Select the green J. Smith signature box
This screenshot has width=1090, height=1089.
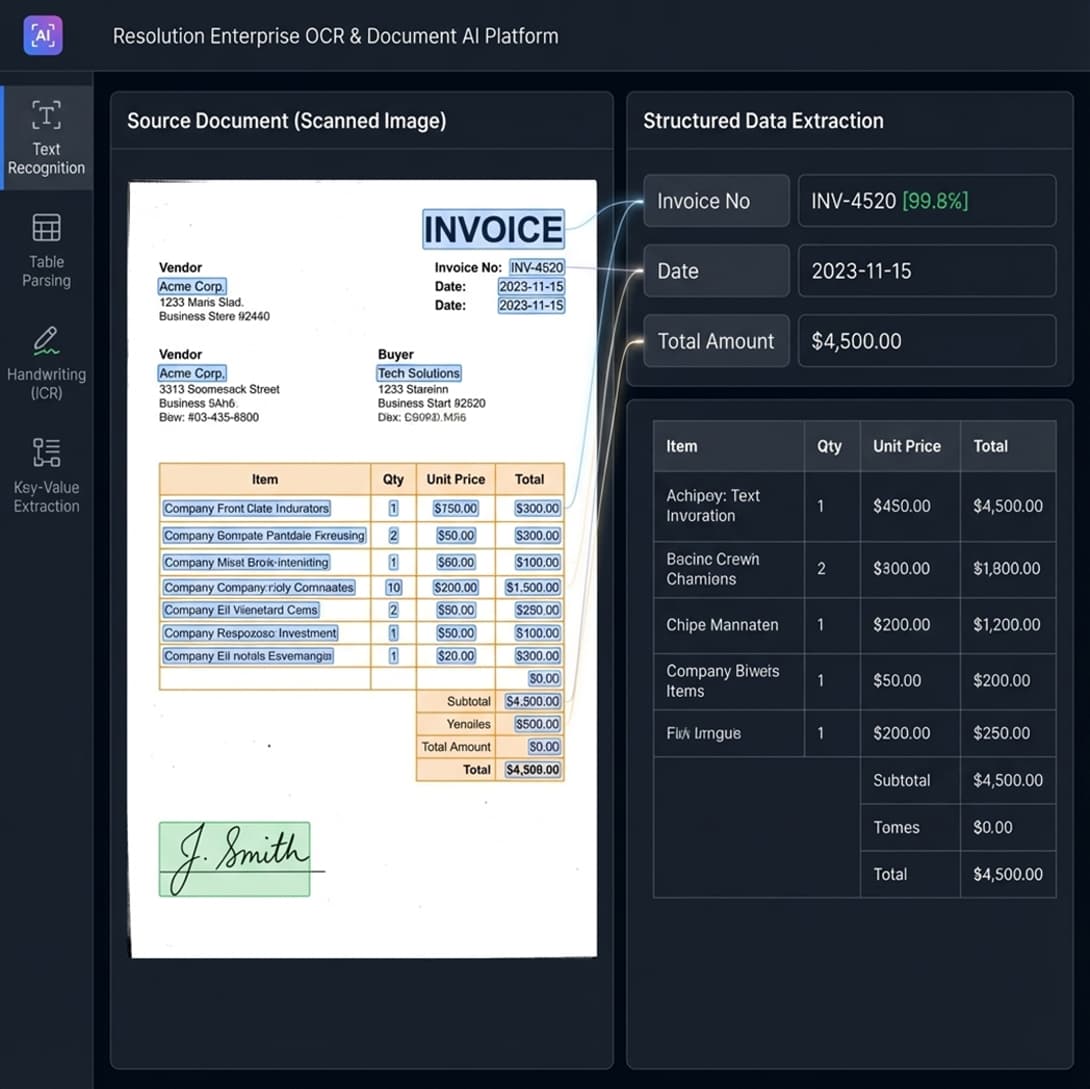pos(234,859)
